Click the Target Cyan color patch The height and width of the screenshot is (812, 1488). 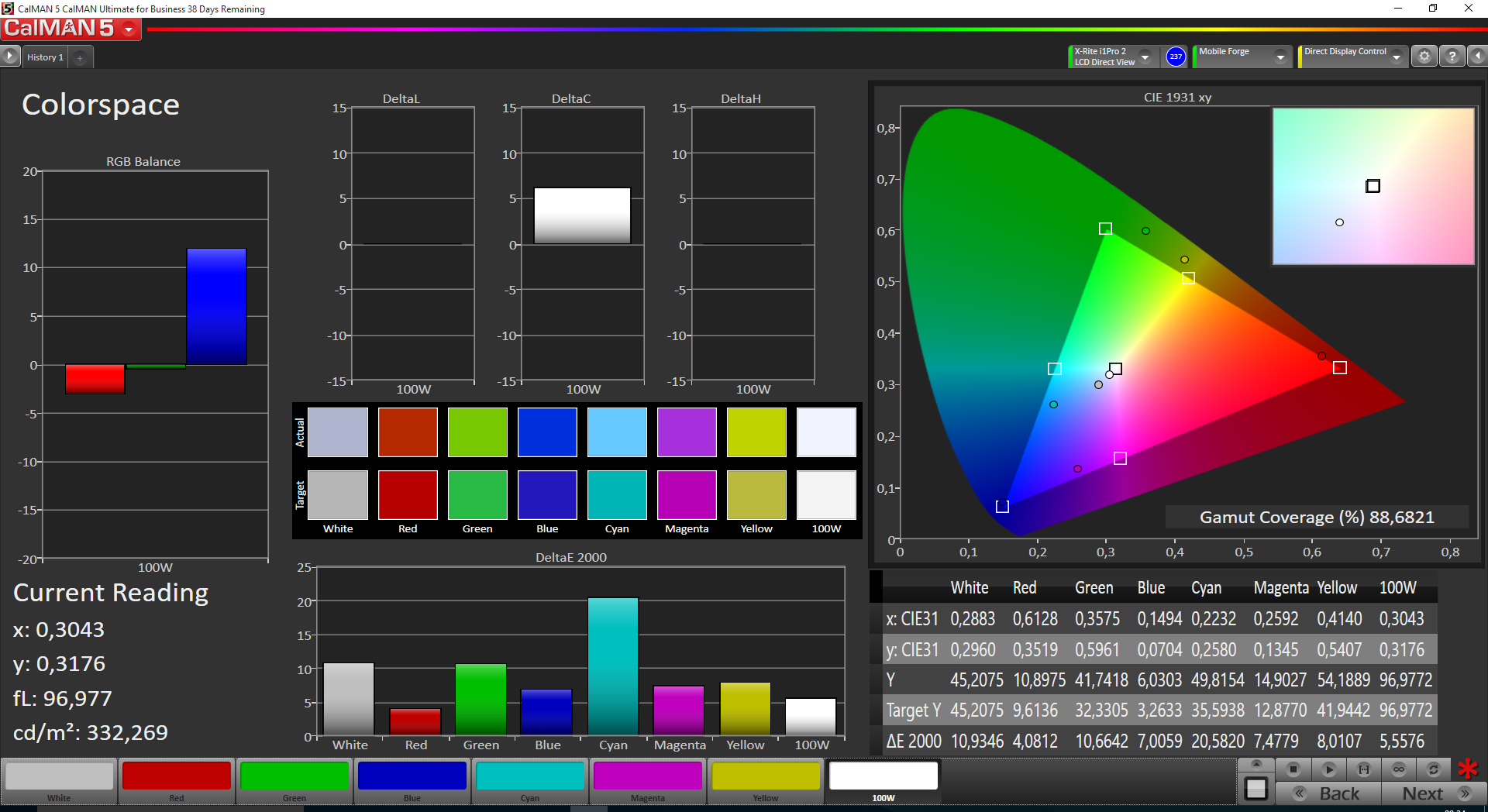(617, 494)
